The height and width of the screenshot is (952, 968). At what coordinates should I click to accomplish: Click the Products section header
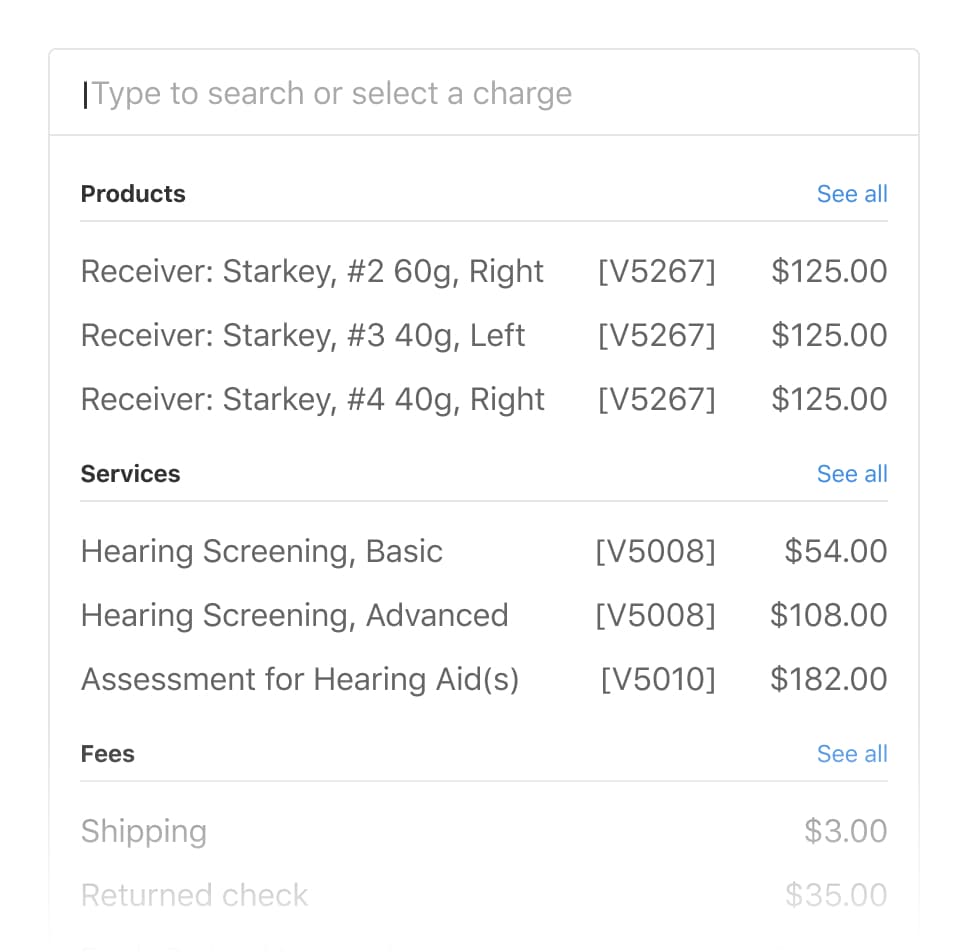click(133, 194)
